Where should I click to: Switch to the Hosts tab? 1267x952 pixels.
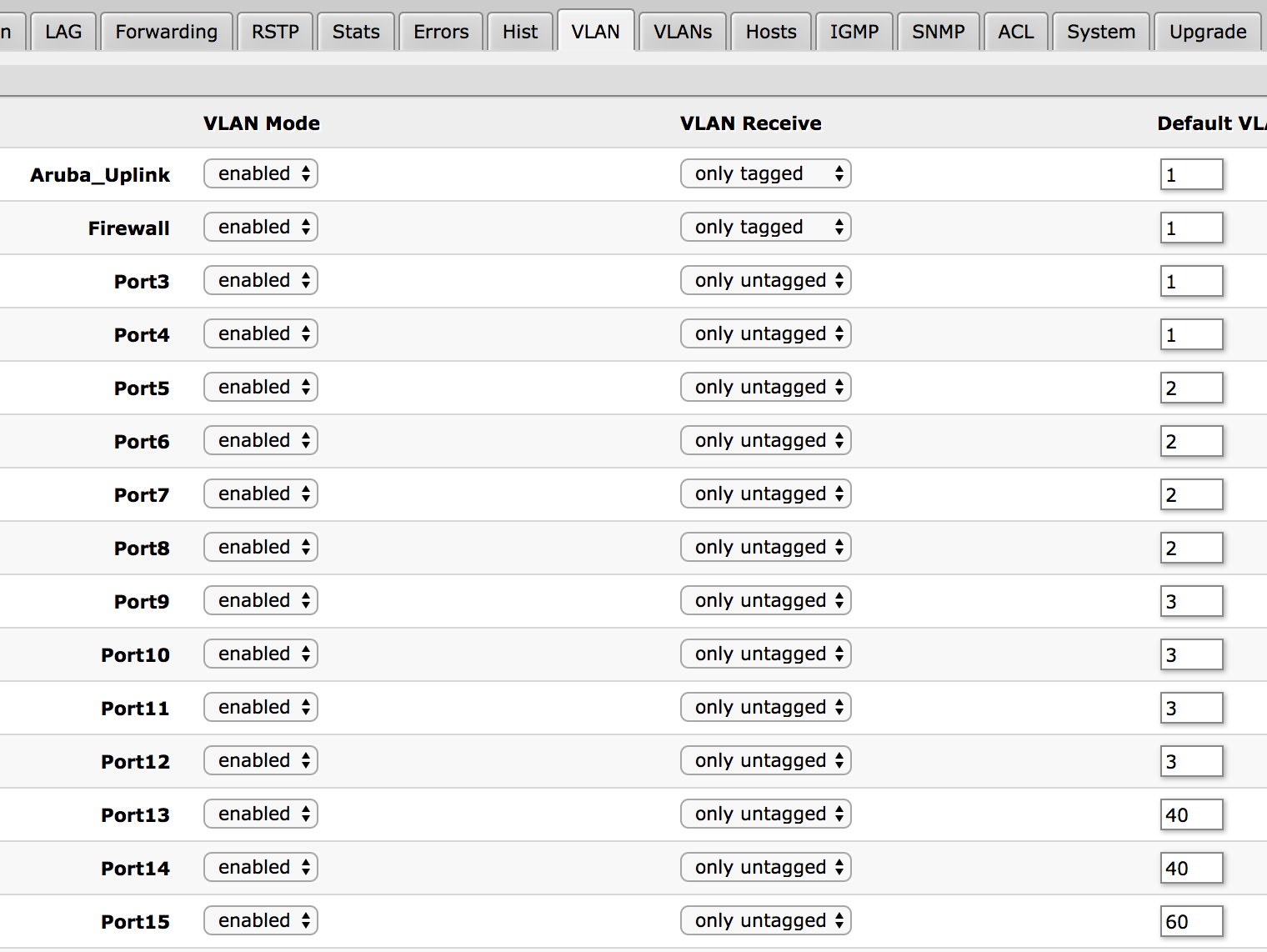click(x=771, y=32)
